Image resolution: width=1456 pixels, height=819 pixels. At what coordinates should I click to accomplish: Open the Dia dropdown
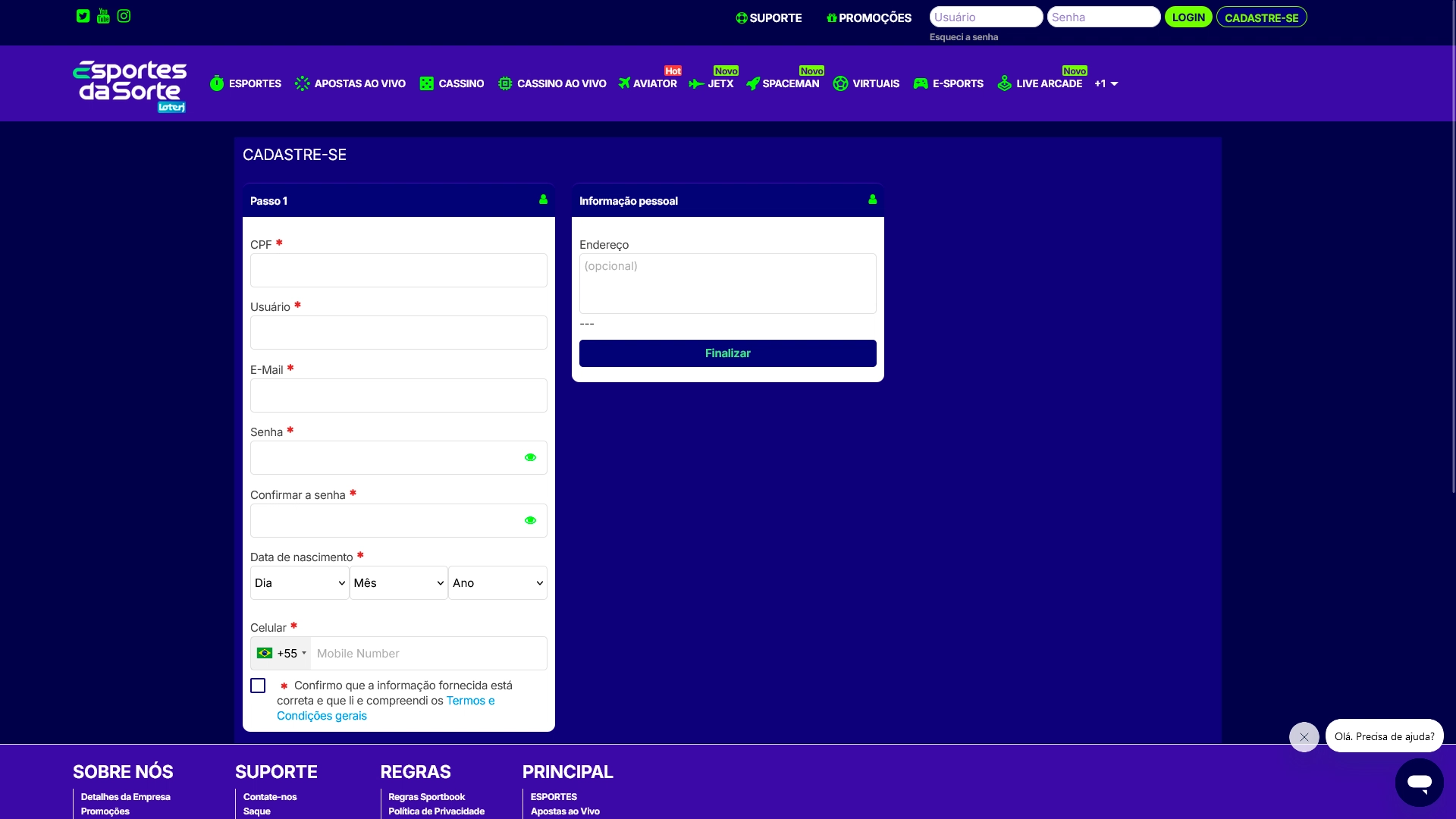pos(300,582)
